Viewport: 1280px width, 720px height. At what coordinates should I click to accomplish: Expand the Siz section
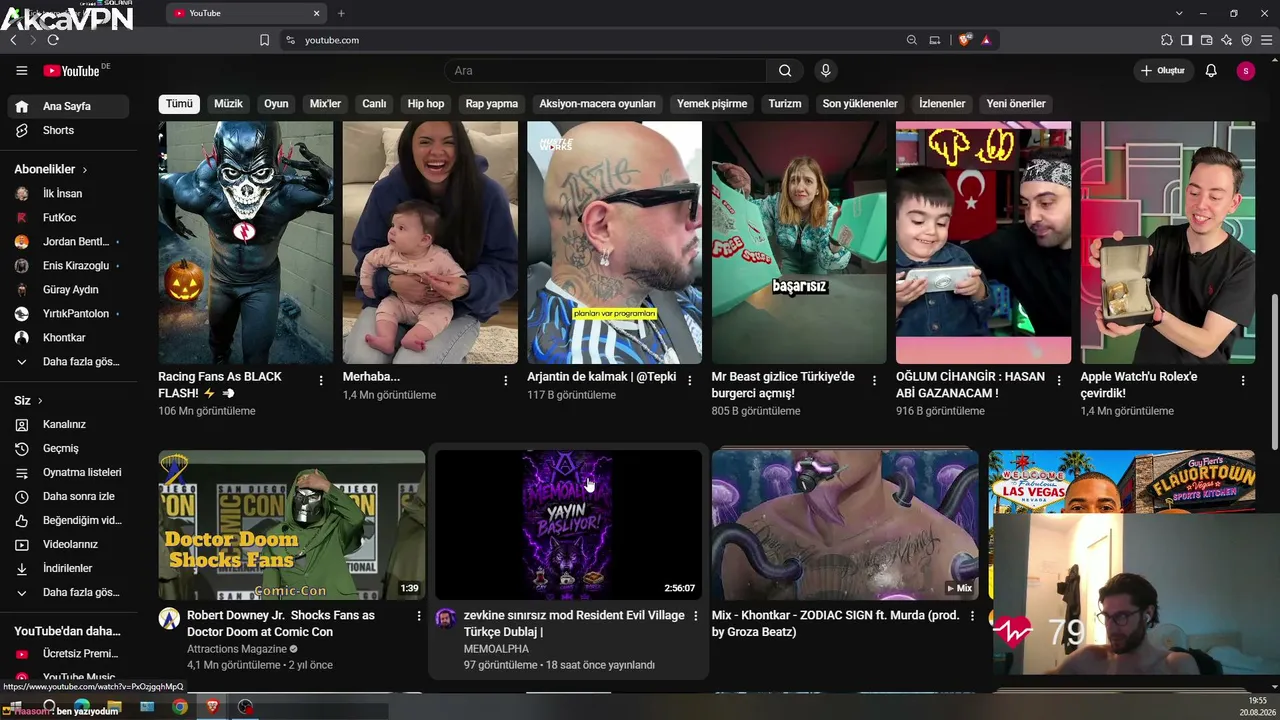pos(28,400)
